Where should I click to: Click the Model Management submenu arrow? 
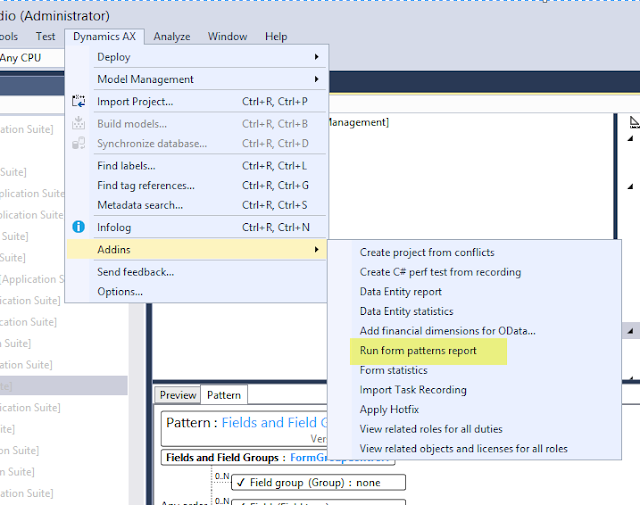click(x=316, y=79)
